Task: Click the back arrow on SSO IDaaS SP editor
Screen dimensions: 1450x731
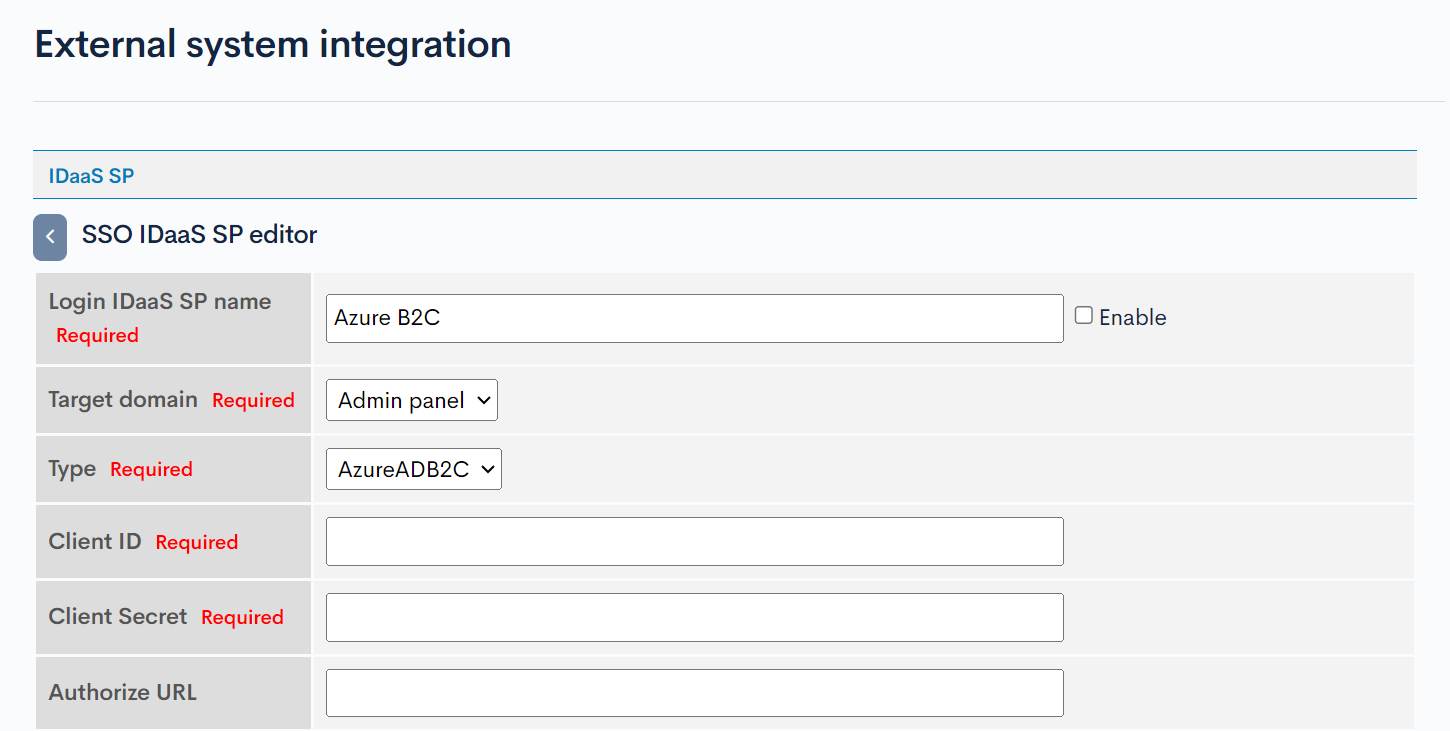Action: (x=49, y=237)
